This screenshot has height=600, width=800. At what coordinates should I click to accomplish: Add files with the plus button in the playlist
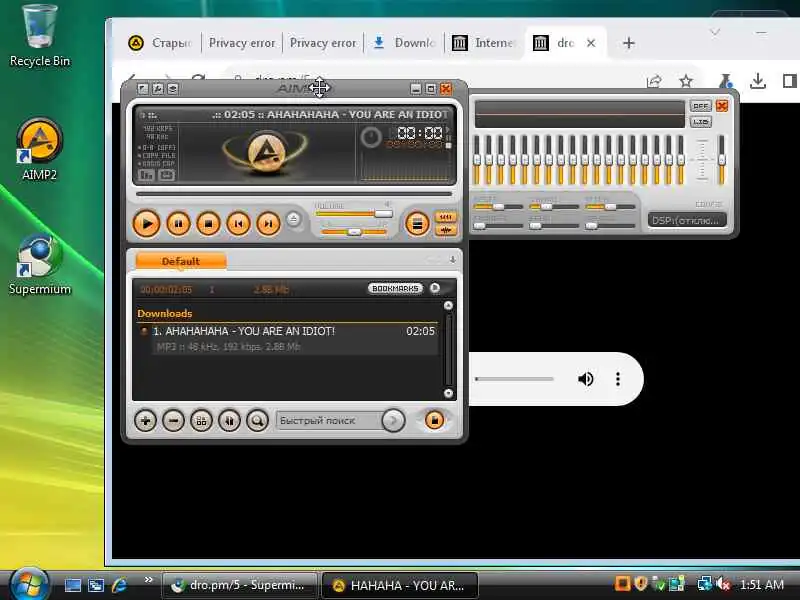[x=145, y=421]
